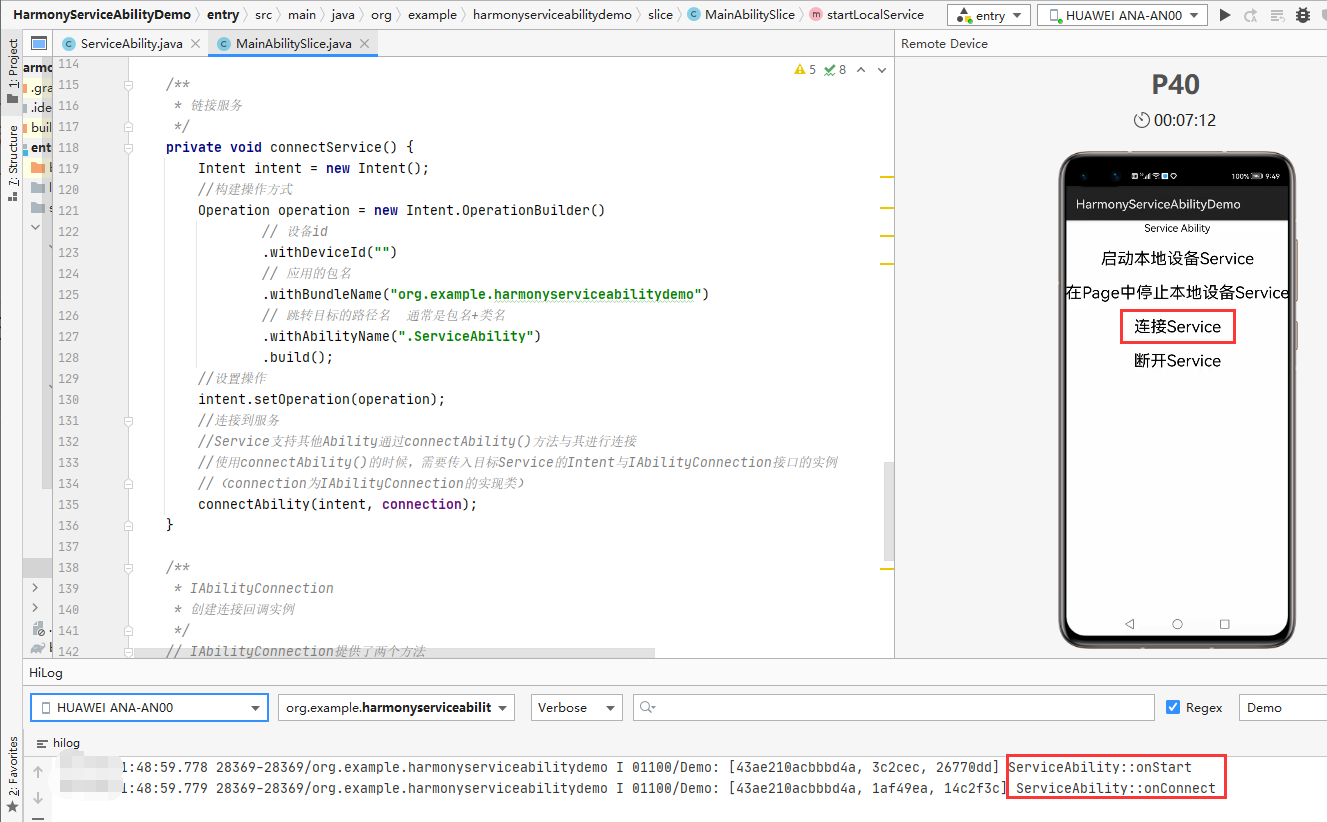This screenshot has width=1327, height=822.
Task: Show the 5 warnings indicator
Action: coord(805,70)
